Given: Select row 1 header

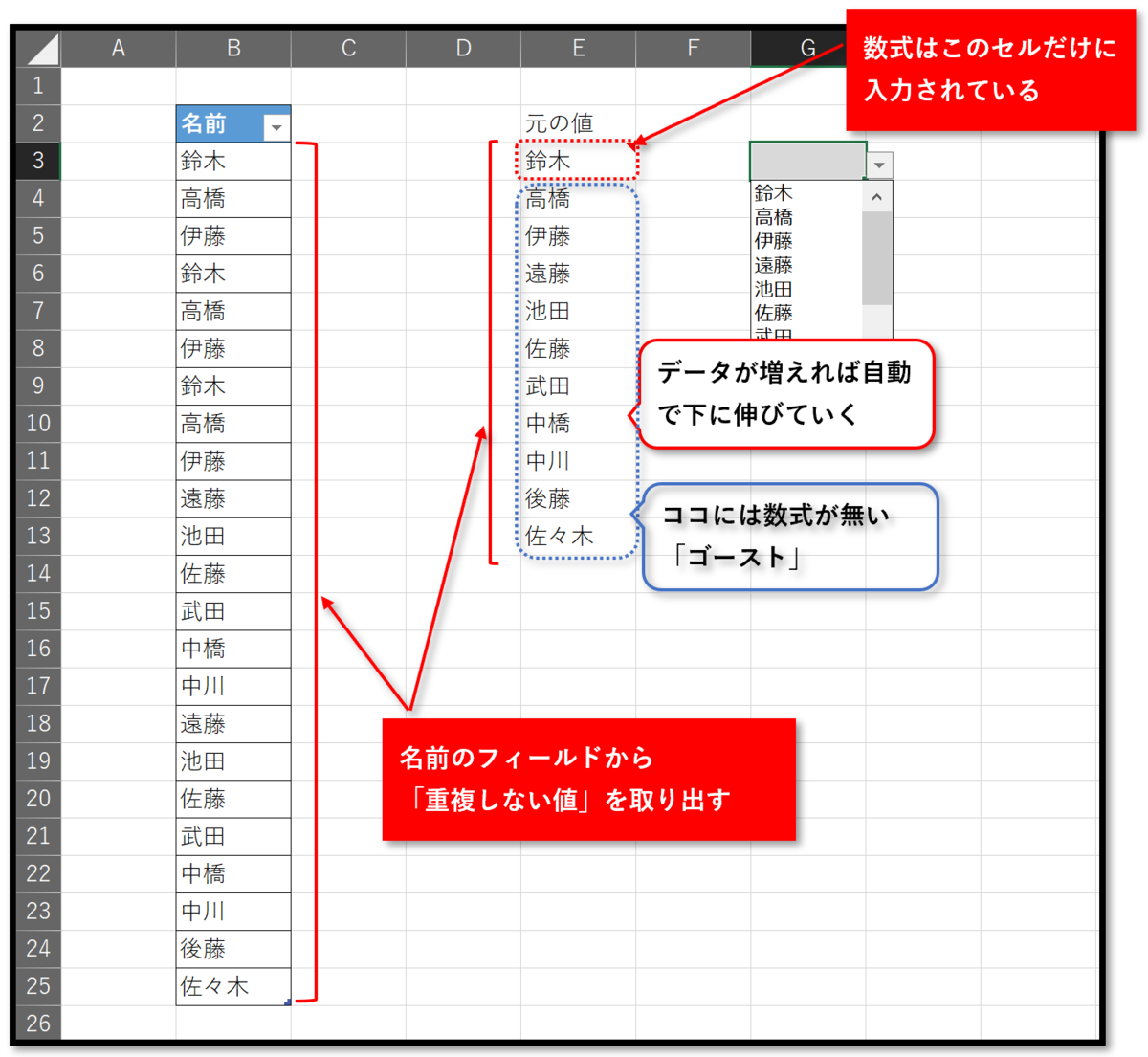Looking at the screenshot, I should (38, 85).
